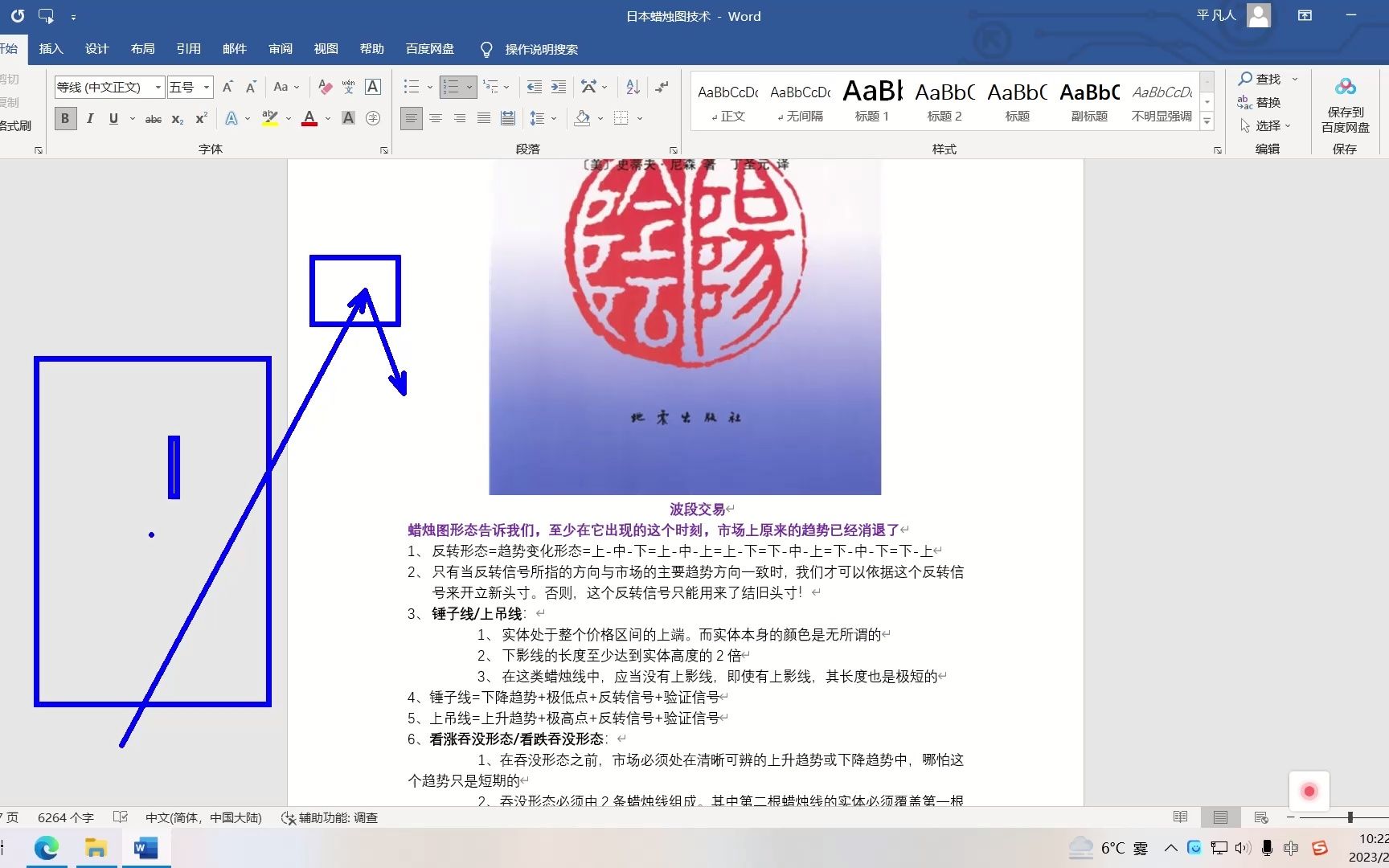Viewport: 1389px width, 868px height.
Task: Switch to web layout view
Action: coord(1261,817)
